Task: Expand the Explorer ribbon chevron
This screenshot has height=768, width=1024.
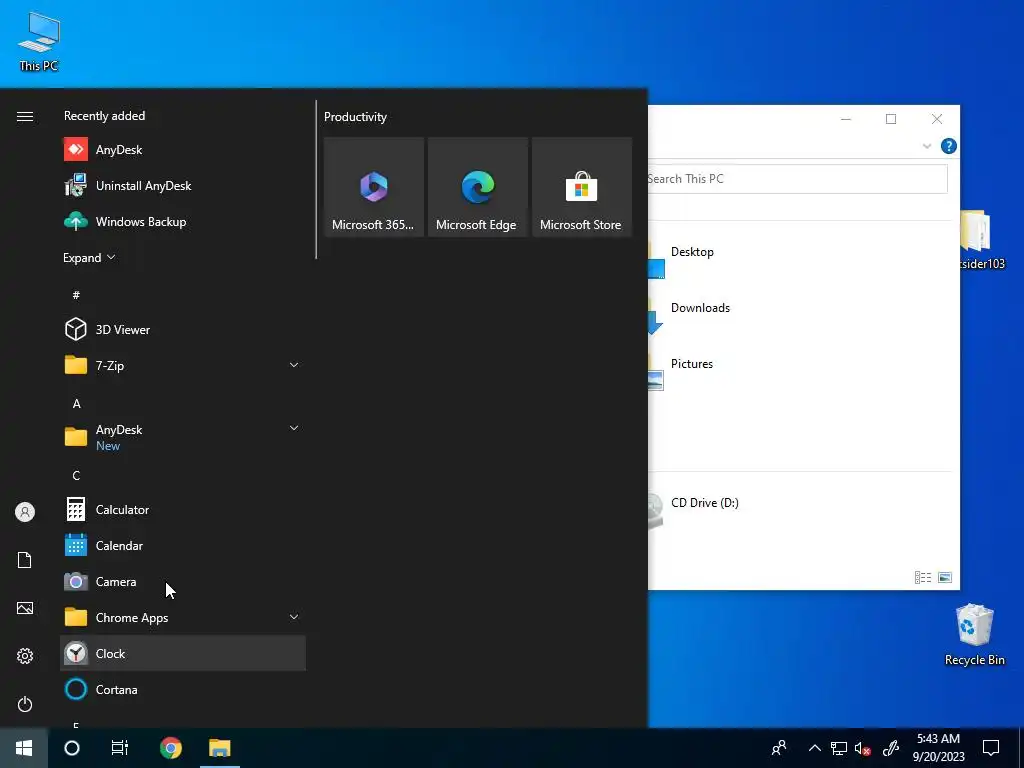Action: [926, 146]
